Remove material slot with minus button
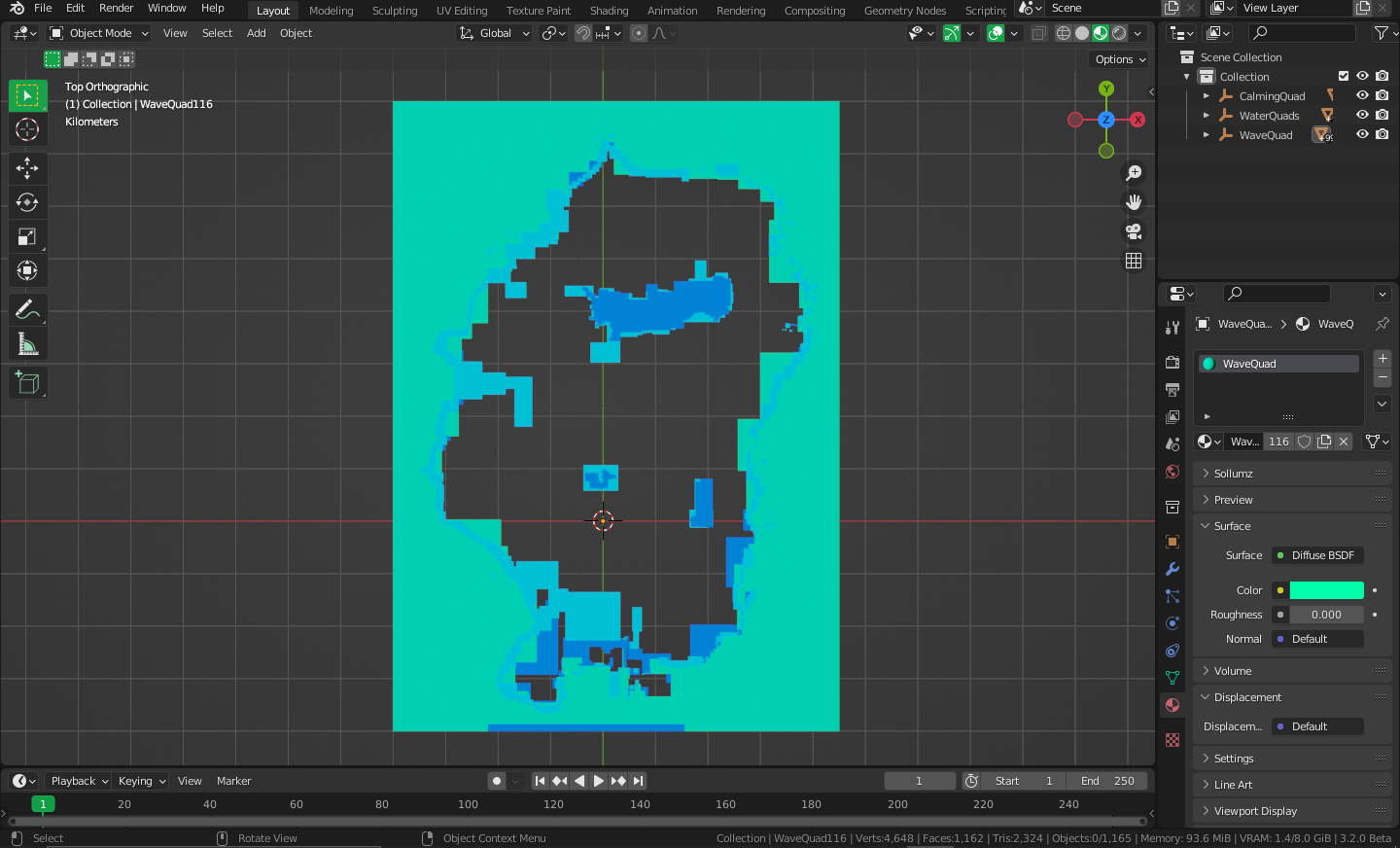Viewport: 1400px width, 848px height. coord(1382,377)
